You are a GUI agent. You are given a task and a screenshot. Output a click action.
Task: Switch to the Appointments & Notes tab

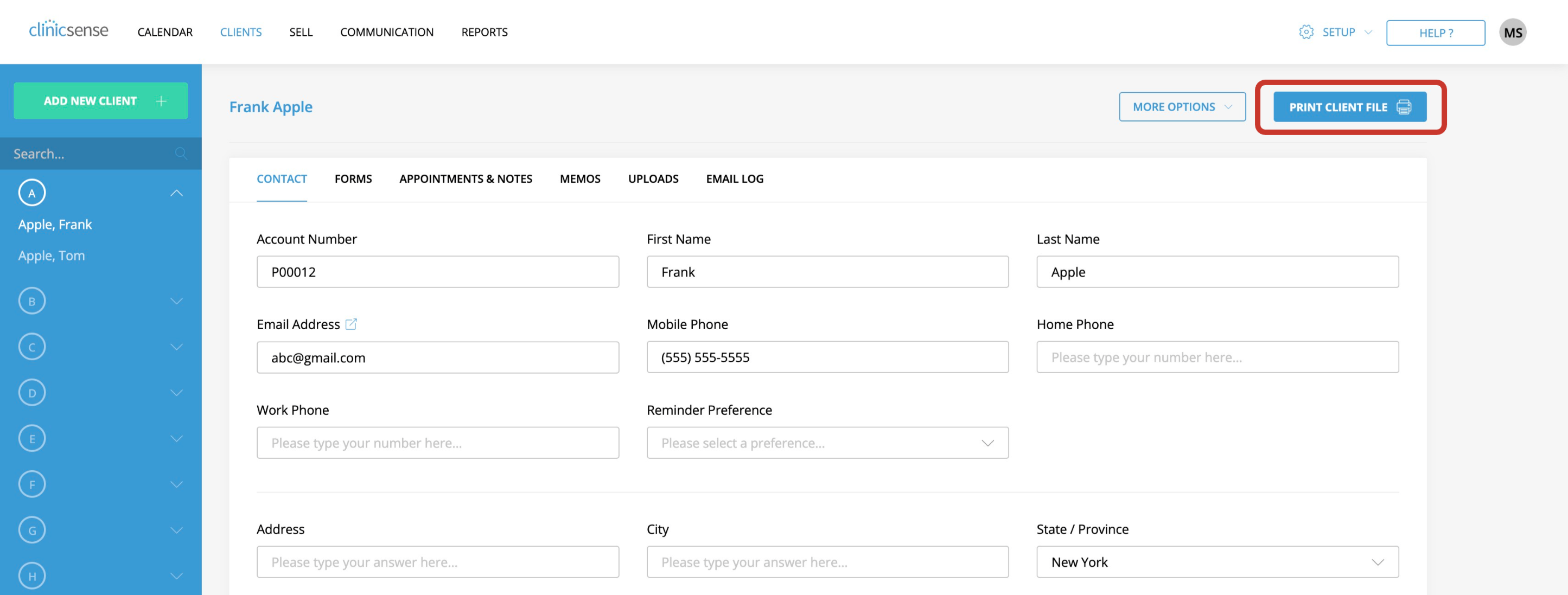pos(466,178)
